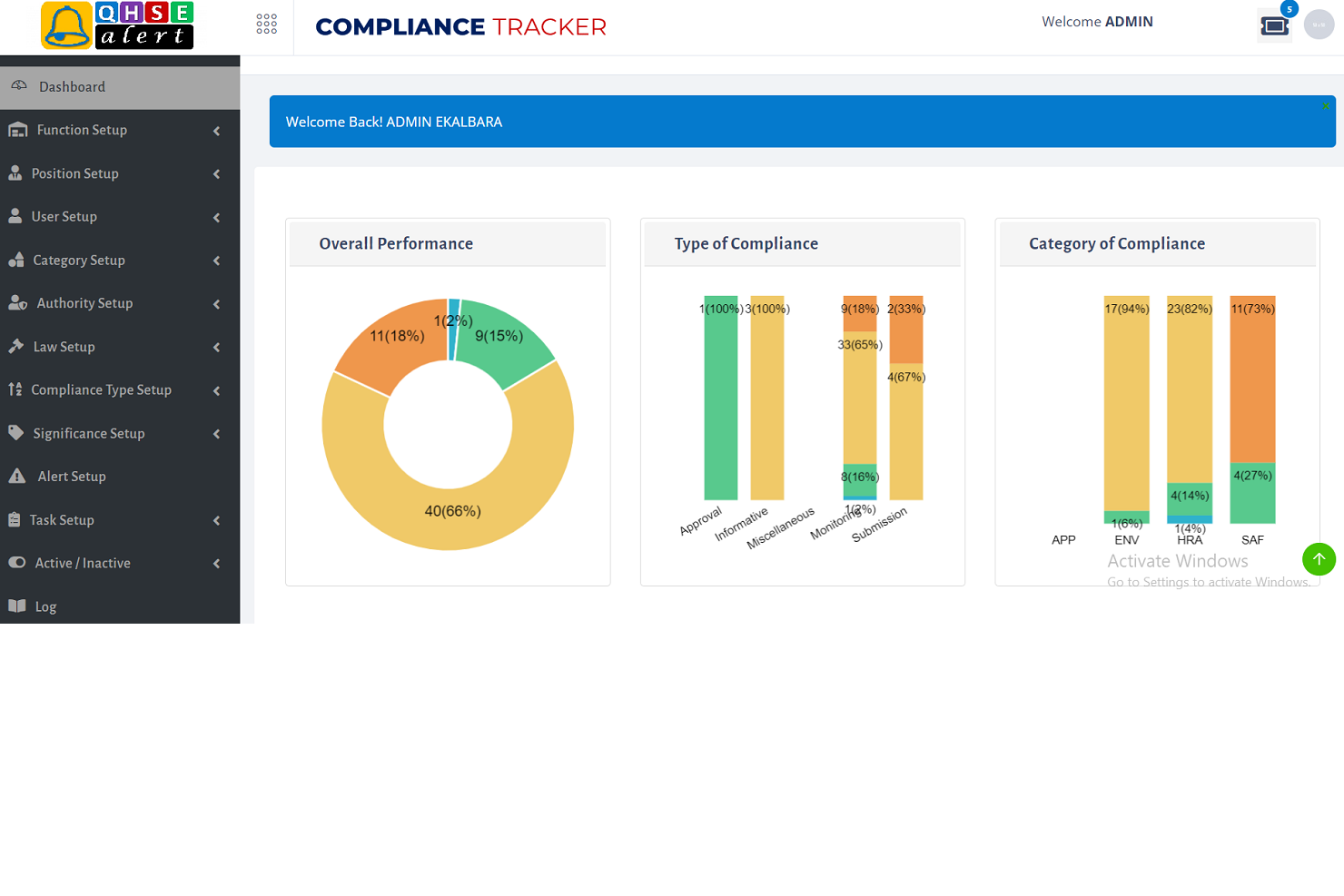Select the Function Setup sidebar icon

pyautogui.click(x=17, y=130)
